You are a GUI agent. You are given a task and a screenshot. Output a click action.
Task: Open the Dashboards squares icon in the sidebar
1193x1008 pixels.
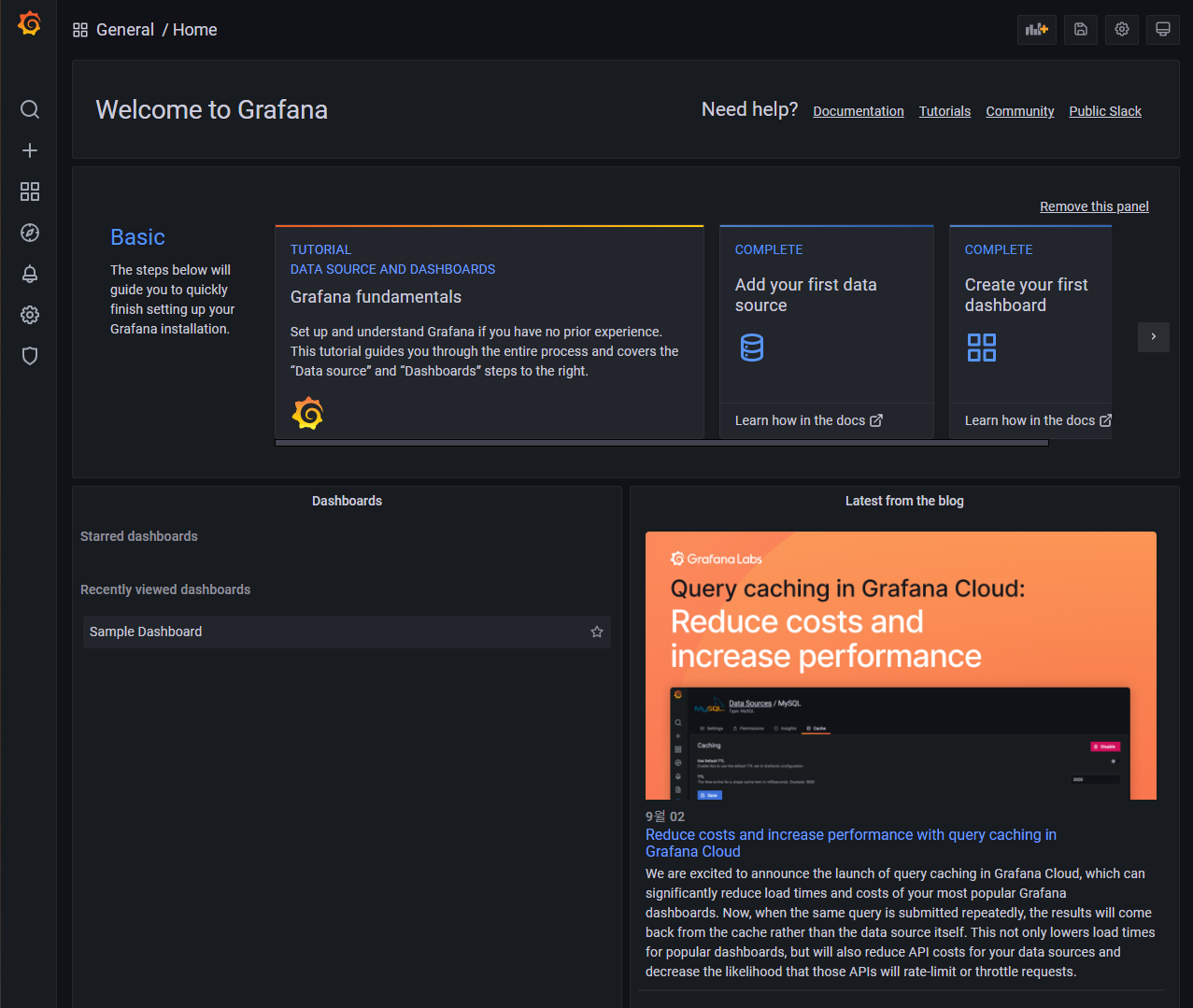30,192
